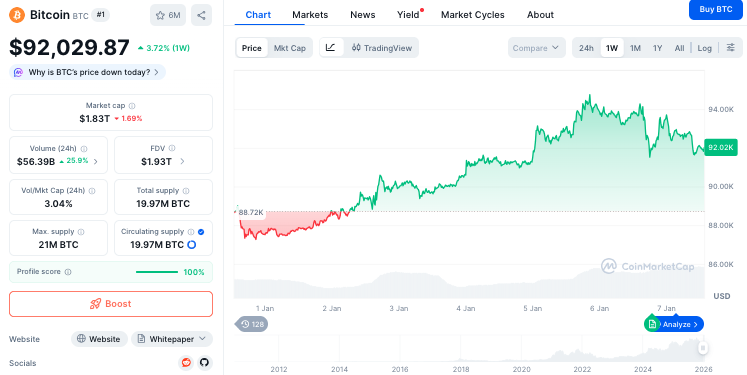Toggle Log scale on chart
Image resolution: width=747 pixels, height=375 pixels.
point(705,48)
